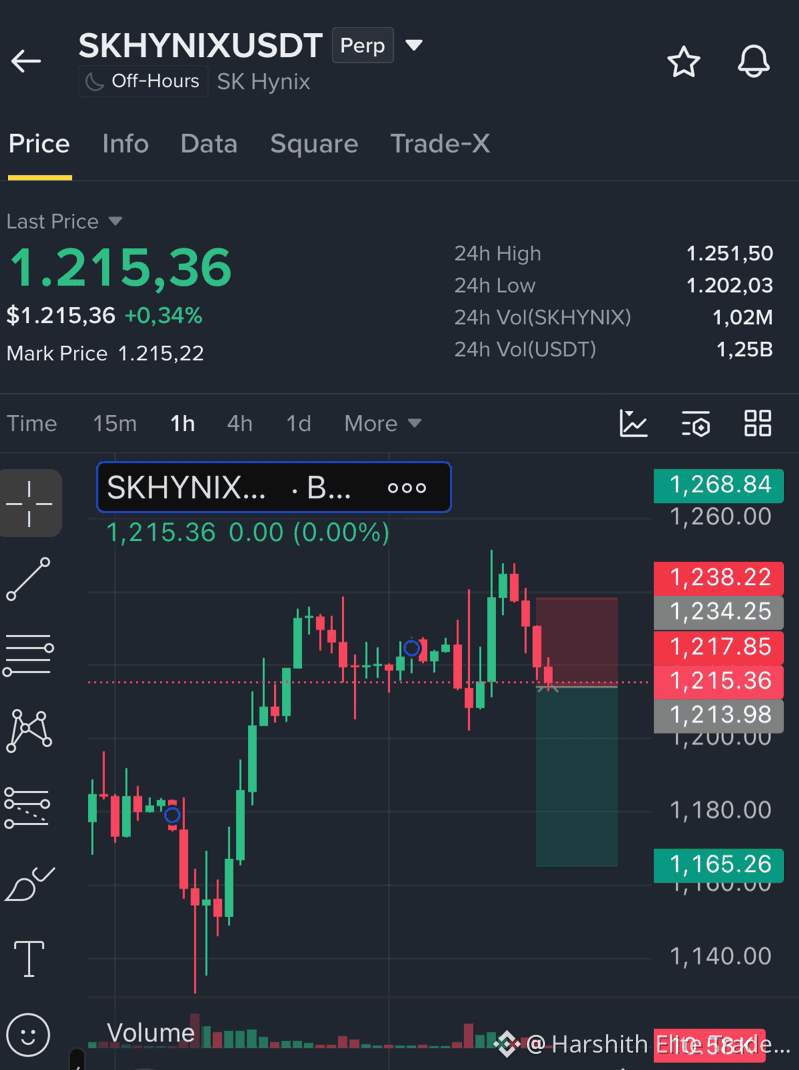Click the 1,140.00 axis price level

721,957
